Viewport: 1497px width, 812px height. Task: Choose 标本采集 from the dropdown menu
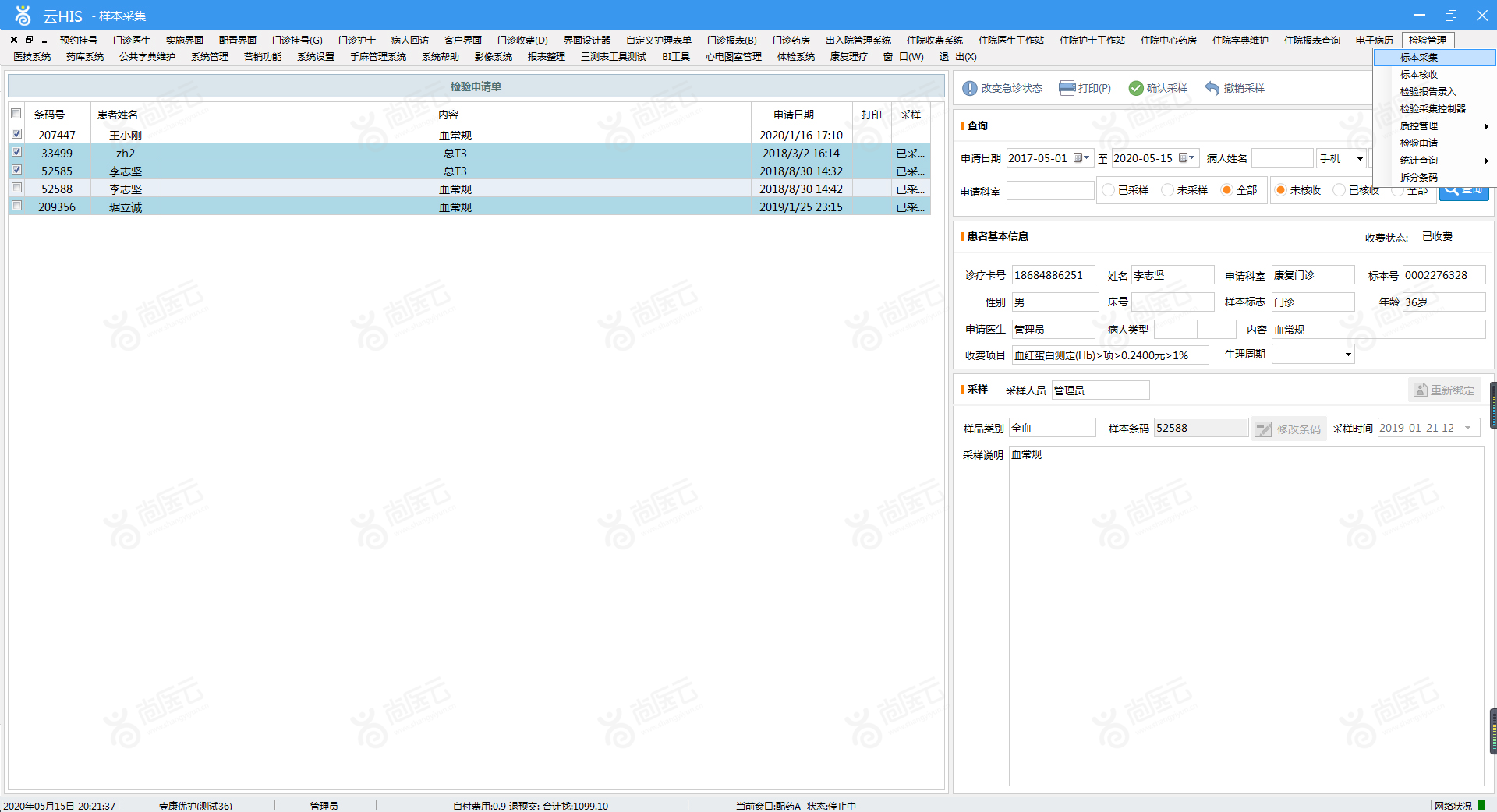click(x=1435, y=58)
